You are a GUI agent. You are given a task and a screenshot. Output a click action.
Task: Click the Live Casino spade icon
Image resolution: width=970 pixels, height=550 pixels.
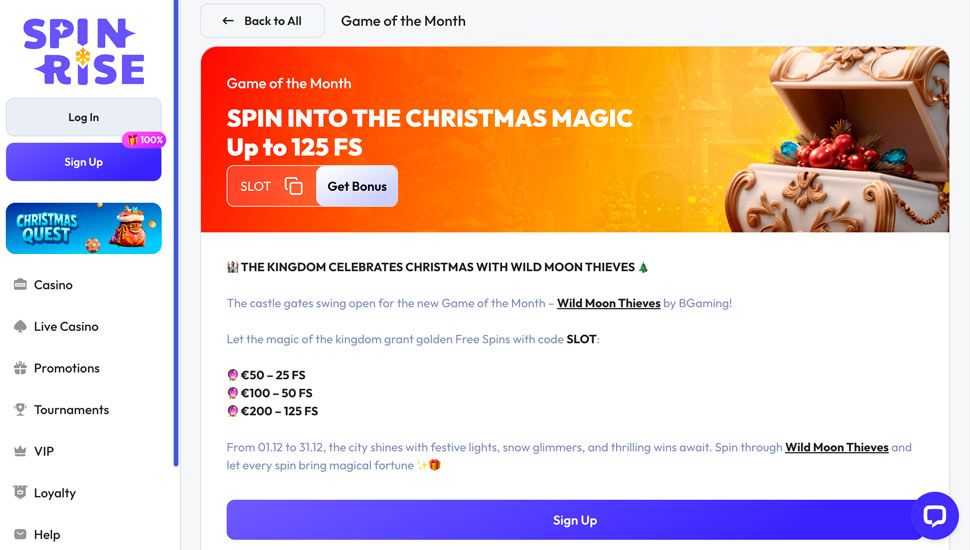click(20, 327)
